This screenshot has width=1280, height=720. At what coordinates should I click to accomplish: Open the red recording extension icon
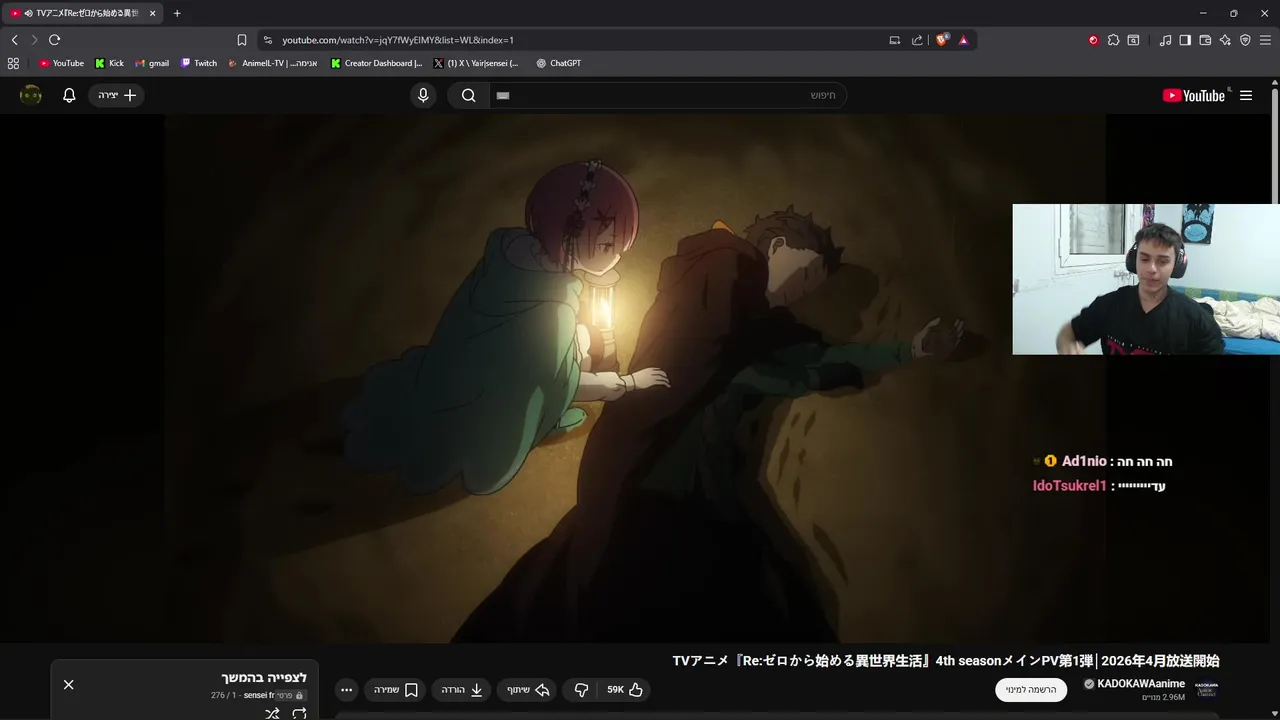[1093, 40]
